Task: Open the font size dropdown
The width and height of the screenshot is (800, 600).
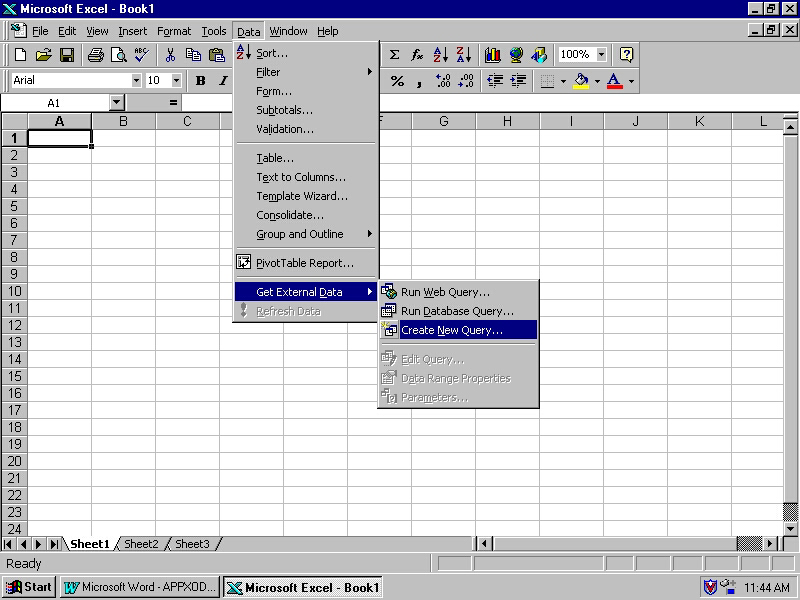Action: click(176, 81)
